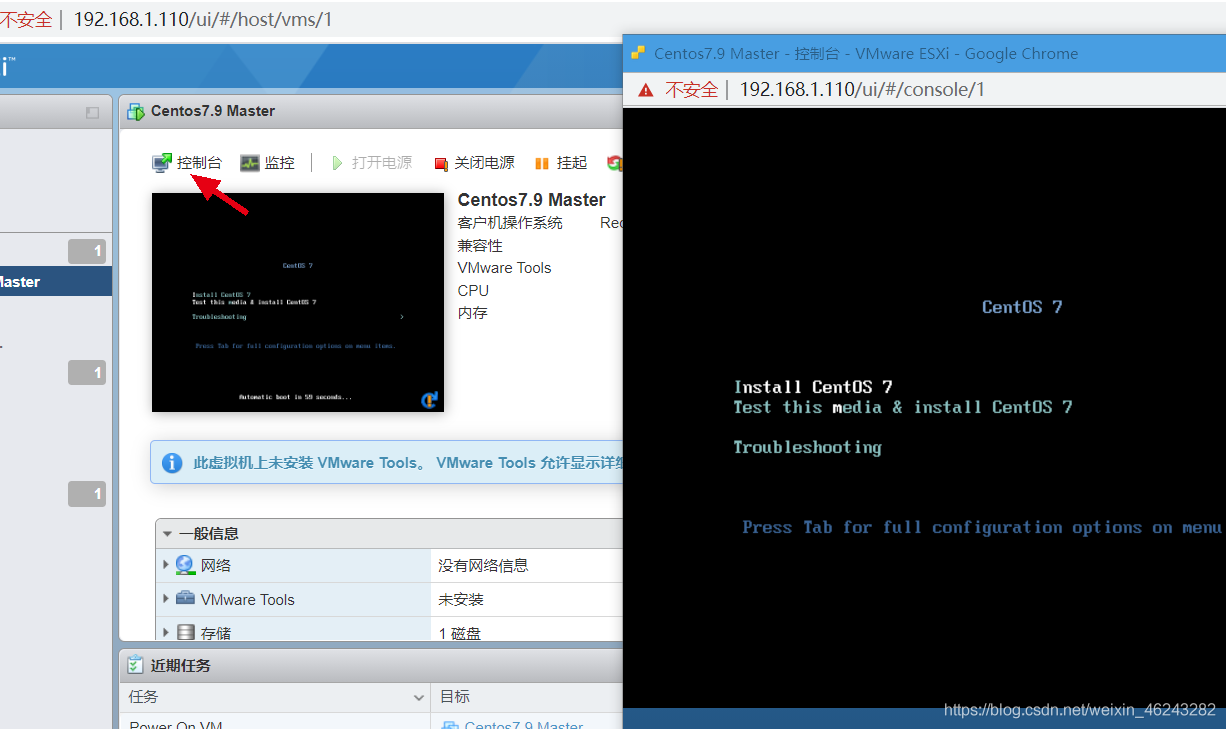Open the Console (控制台) toolbar button
The height and width of the screenshot is (729, 1226).
tap(187, 163)
